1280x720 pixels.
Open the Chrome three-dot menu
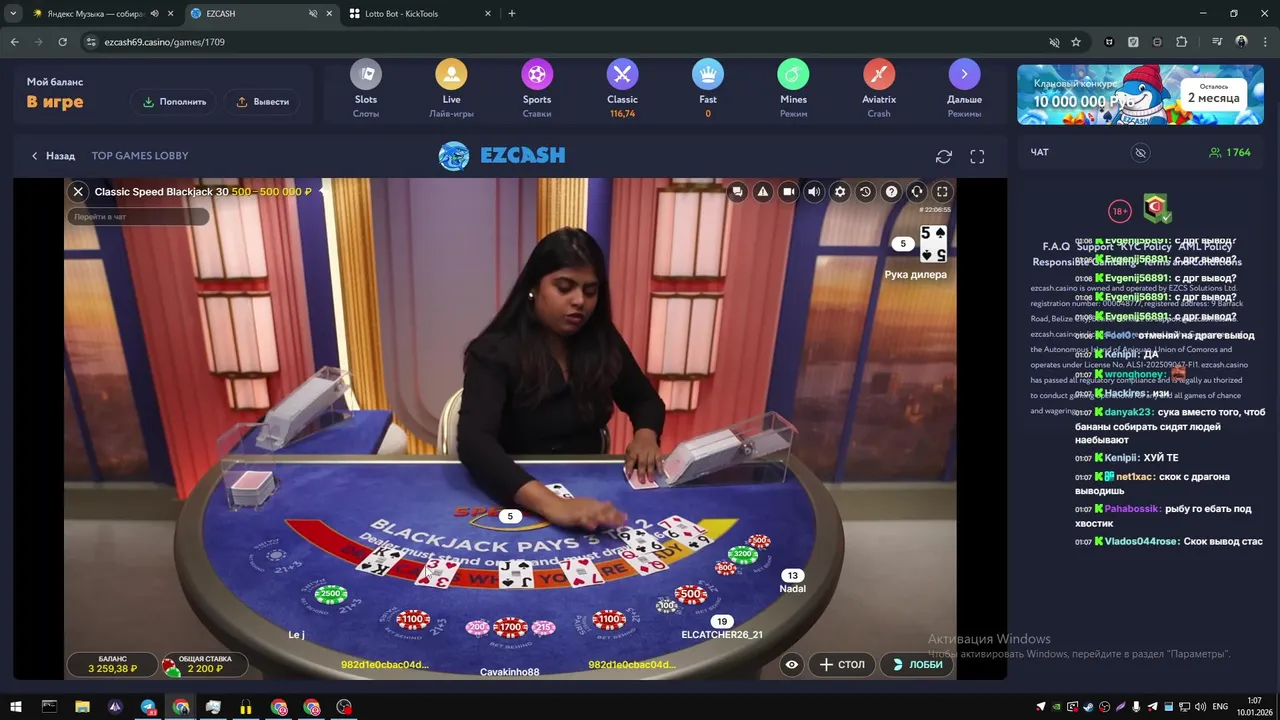pyautogui.click(x=1265, y=42)
